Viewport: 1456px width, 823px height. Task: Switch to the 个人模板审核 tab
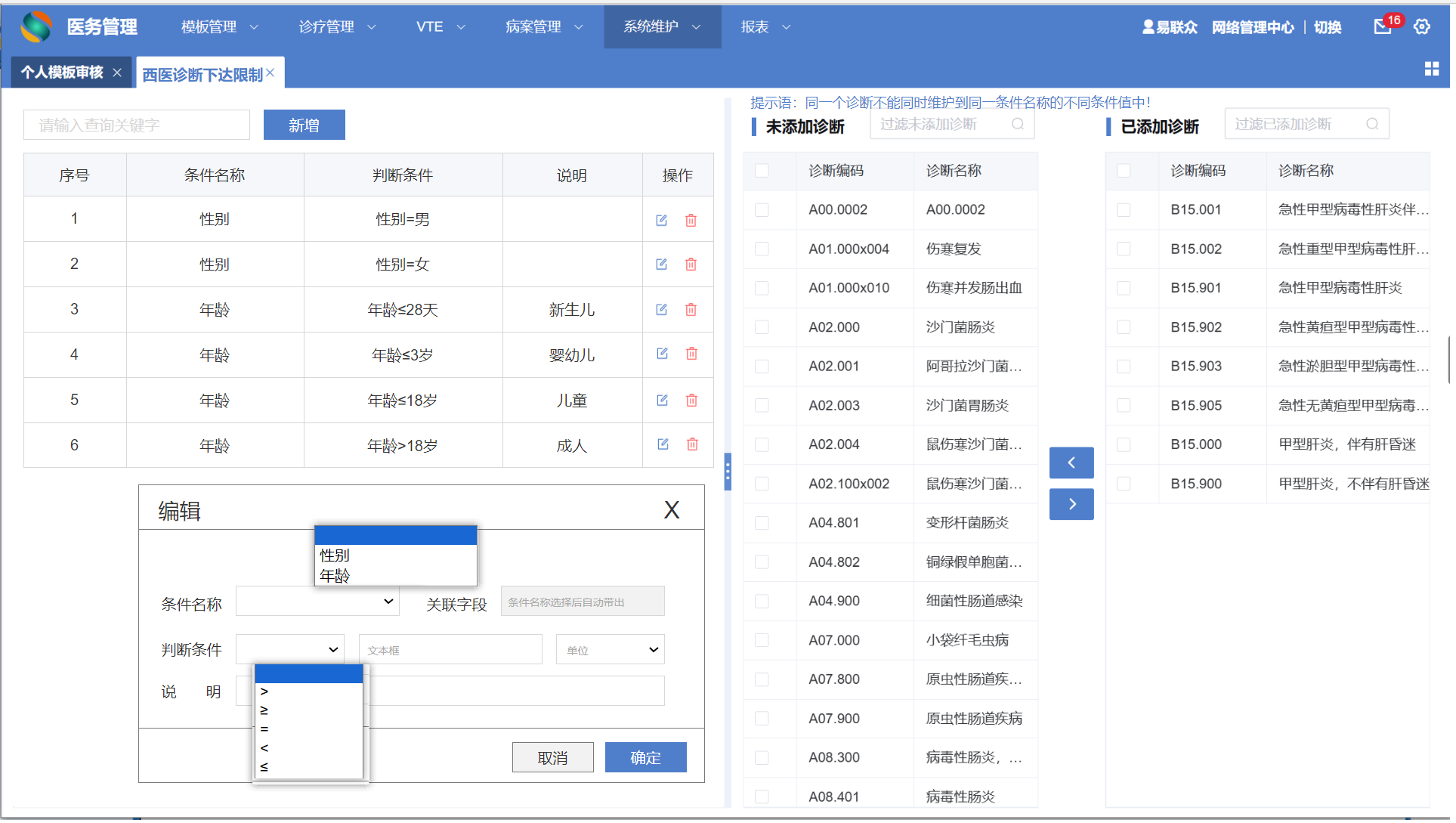(x=62, y=73)
